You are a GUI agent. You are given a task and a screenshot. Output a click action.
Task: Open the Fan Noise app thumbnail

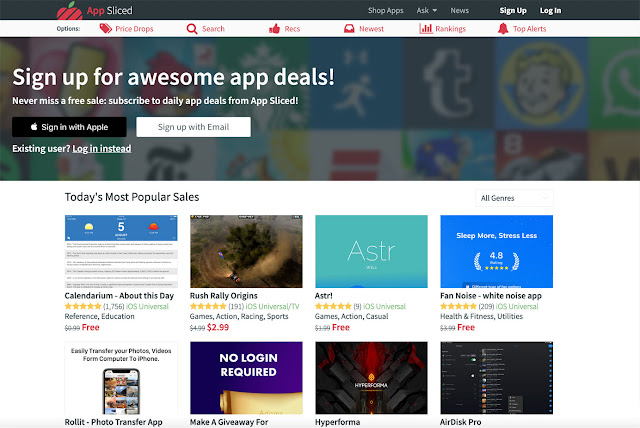(x=497, y=251)
